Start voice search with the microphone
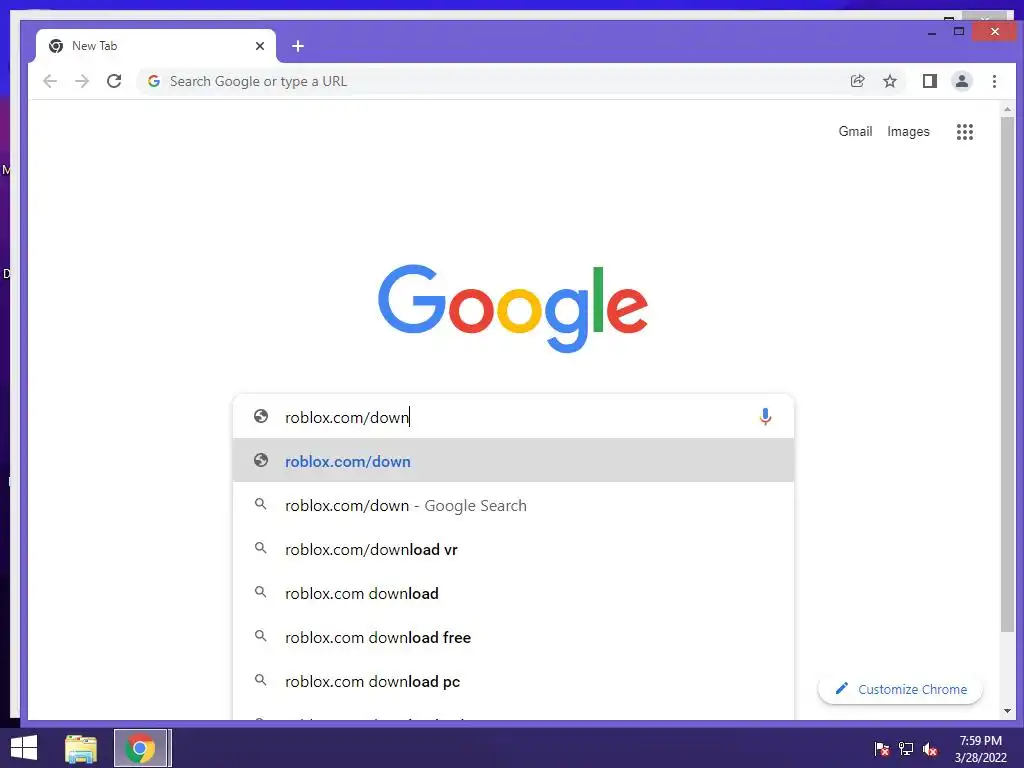The width and height of the screenshot is (1024, 768). click(x=765, y=417)
